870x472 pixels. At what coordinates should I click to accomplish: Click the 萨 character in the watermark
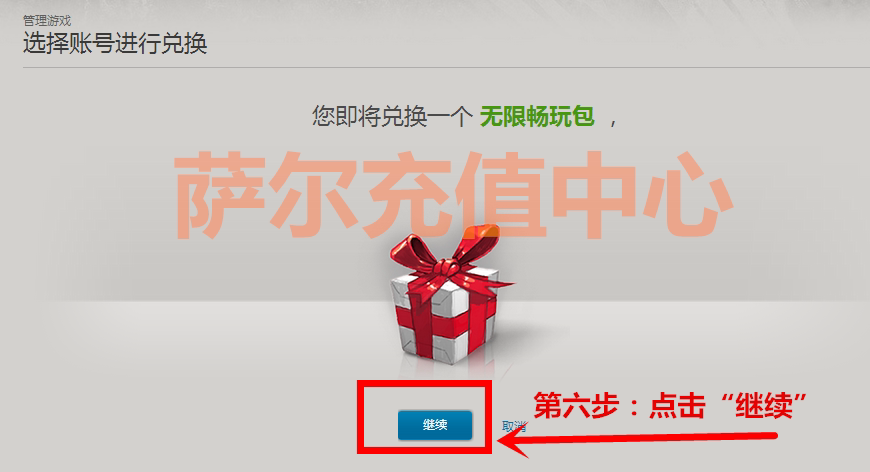coord(220,194)
